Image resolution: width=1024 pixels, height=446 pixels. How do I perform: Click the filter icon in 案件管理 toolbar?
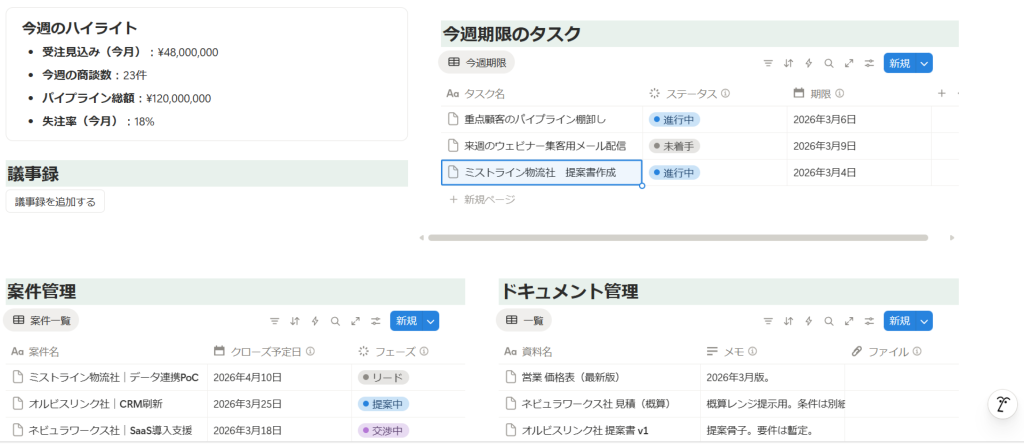point(275,321)
